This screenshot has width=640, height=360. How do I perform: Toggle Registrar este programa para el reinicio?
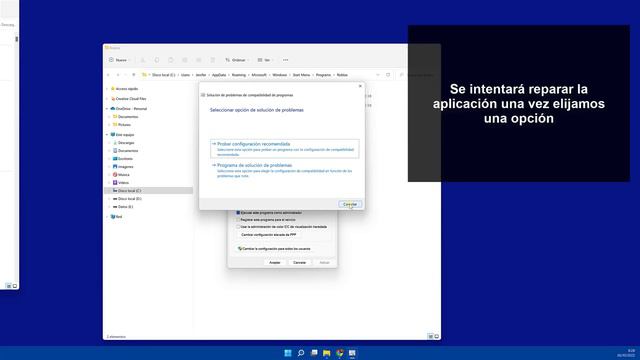[238, 220]
